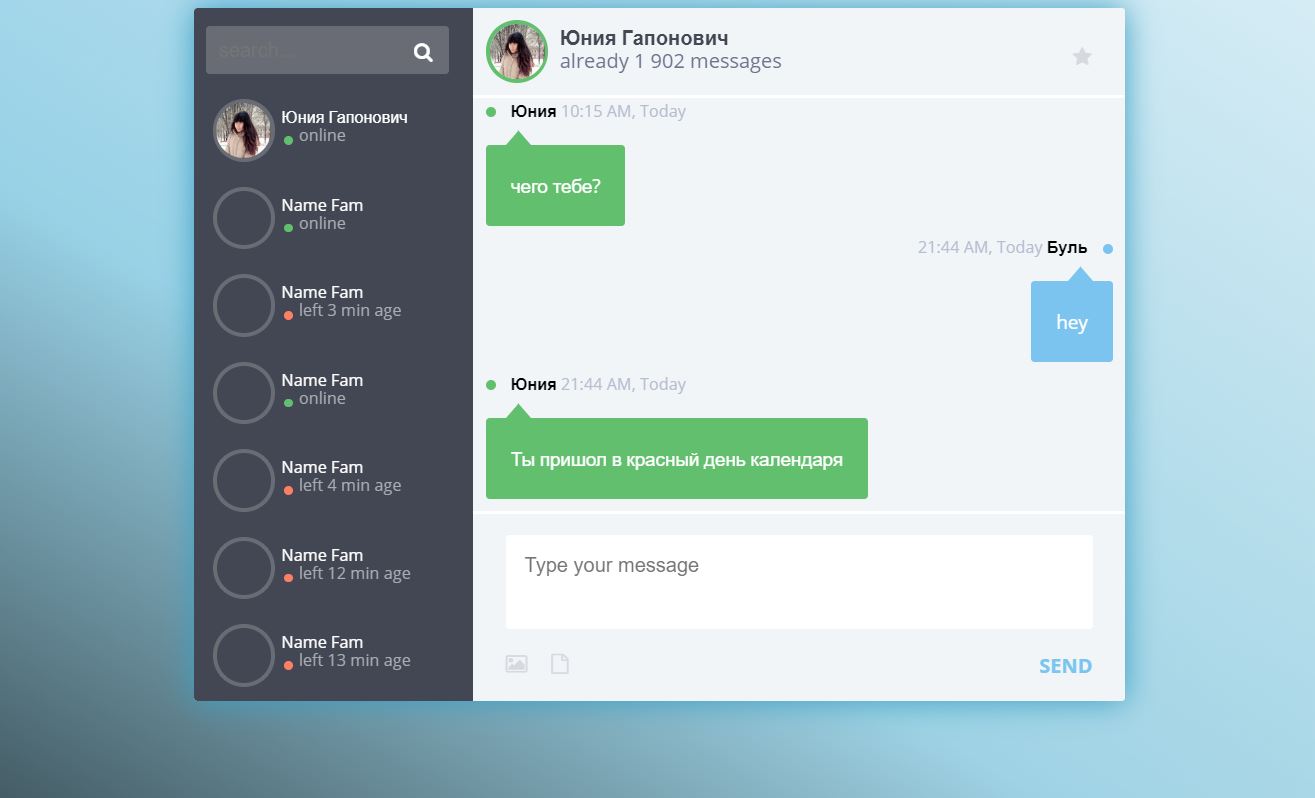The width and height of the screenshot is (1315, 798).
Task: Click message "Ты пришол в красный день календаря"
Action: point(677,459)
